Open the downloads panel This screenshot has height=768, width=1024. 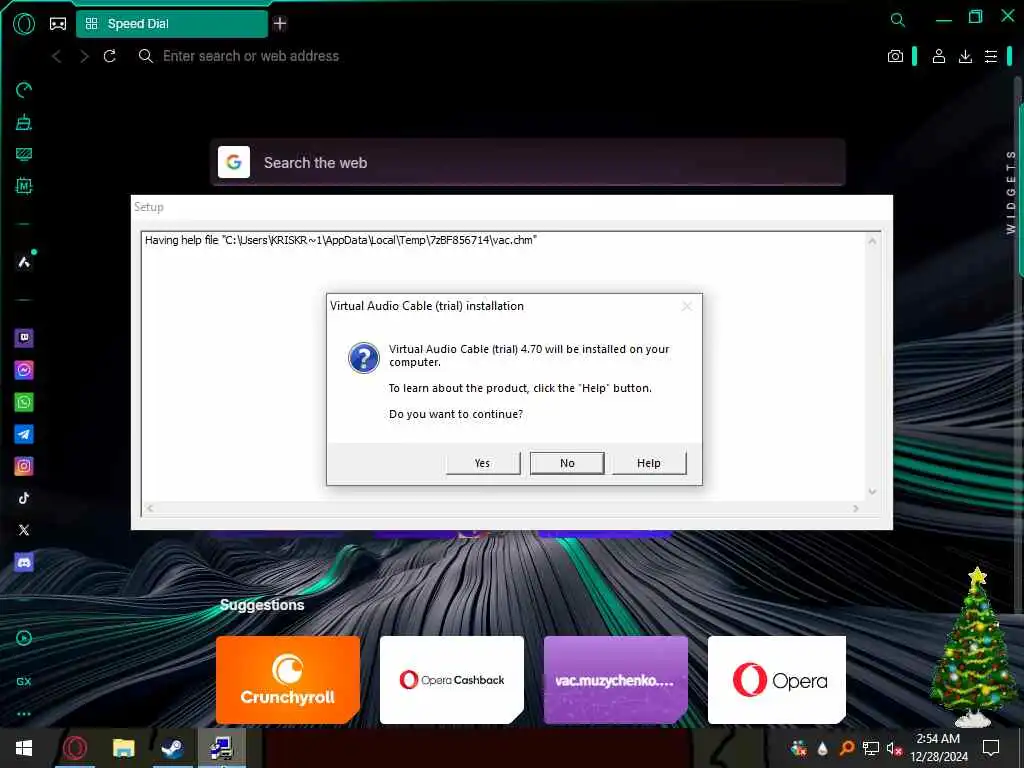pos(965,57)
